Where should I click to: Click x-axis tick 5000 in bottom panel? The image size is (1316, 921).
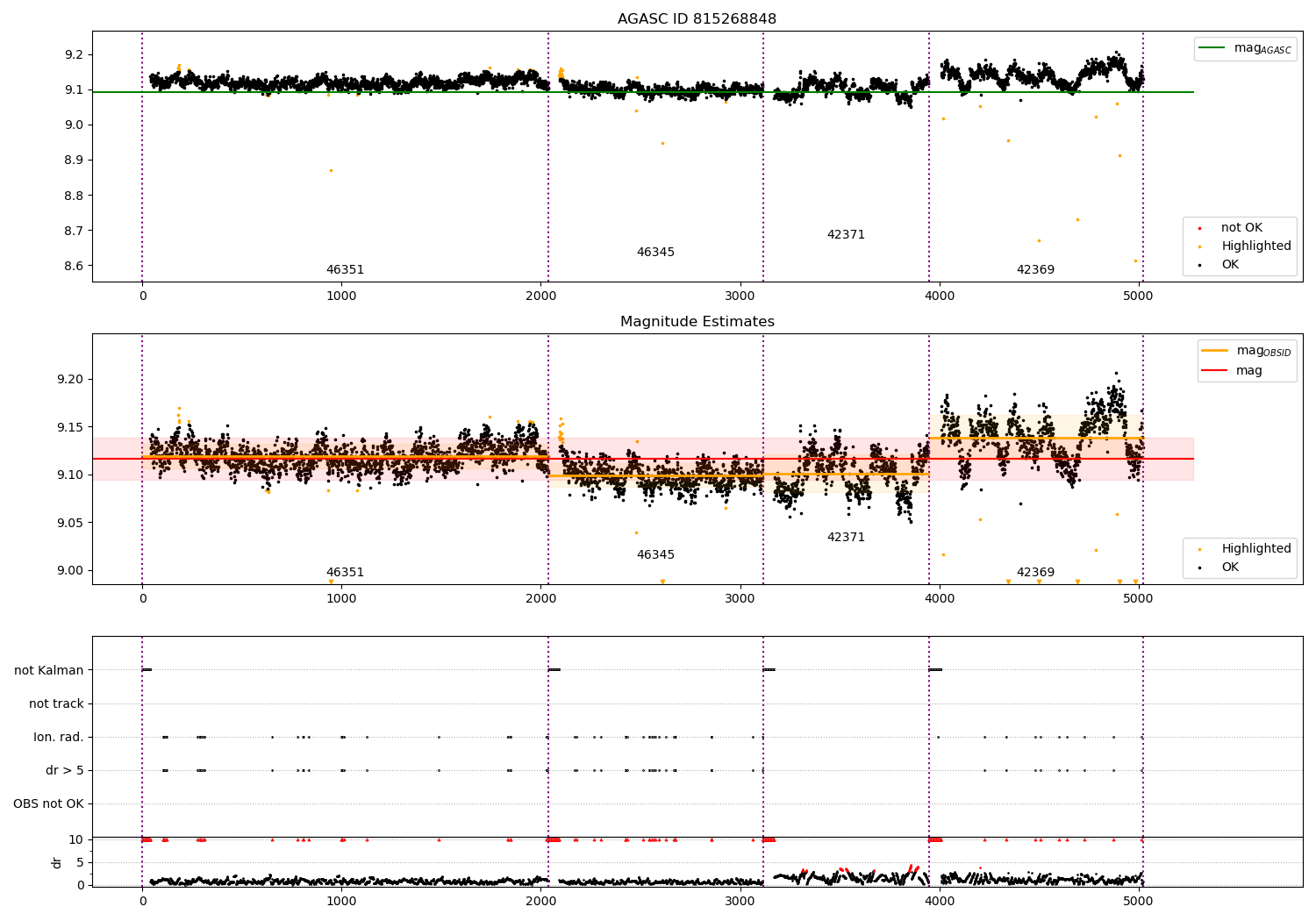coord(1139,901)
